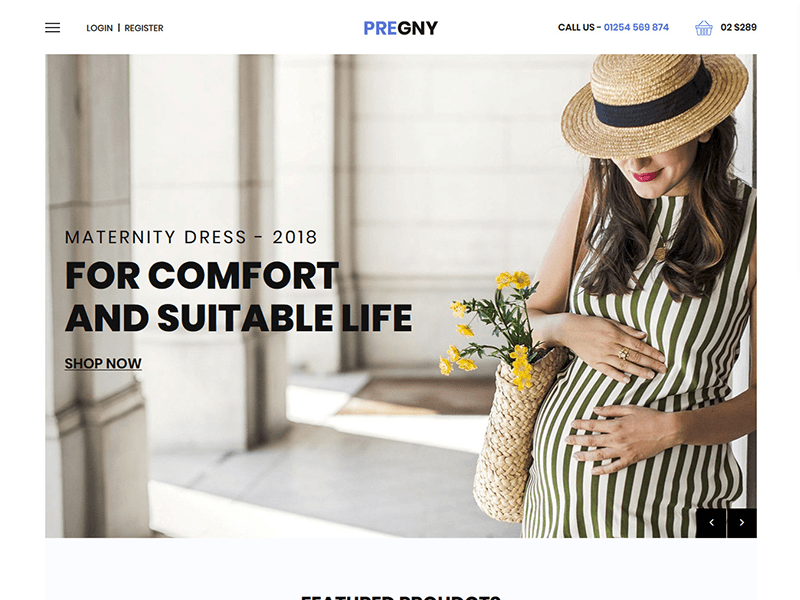The width and height of the screenshot is (800, 600).
Task: Go to previous slide arrow
Action: (711, 522)
